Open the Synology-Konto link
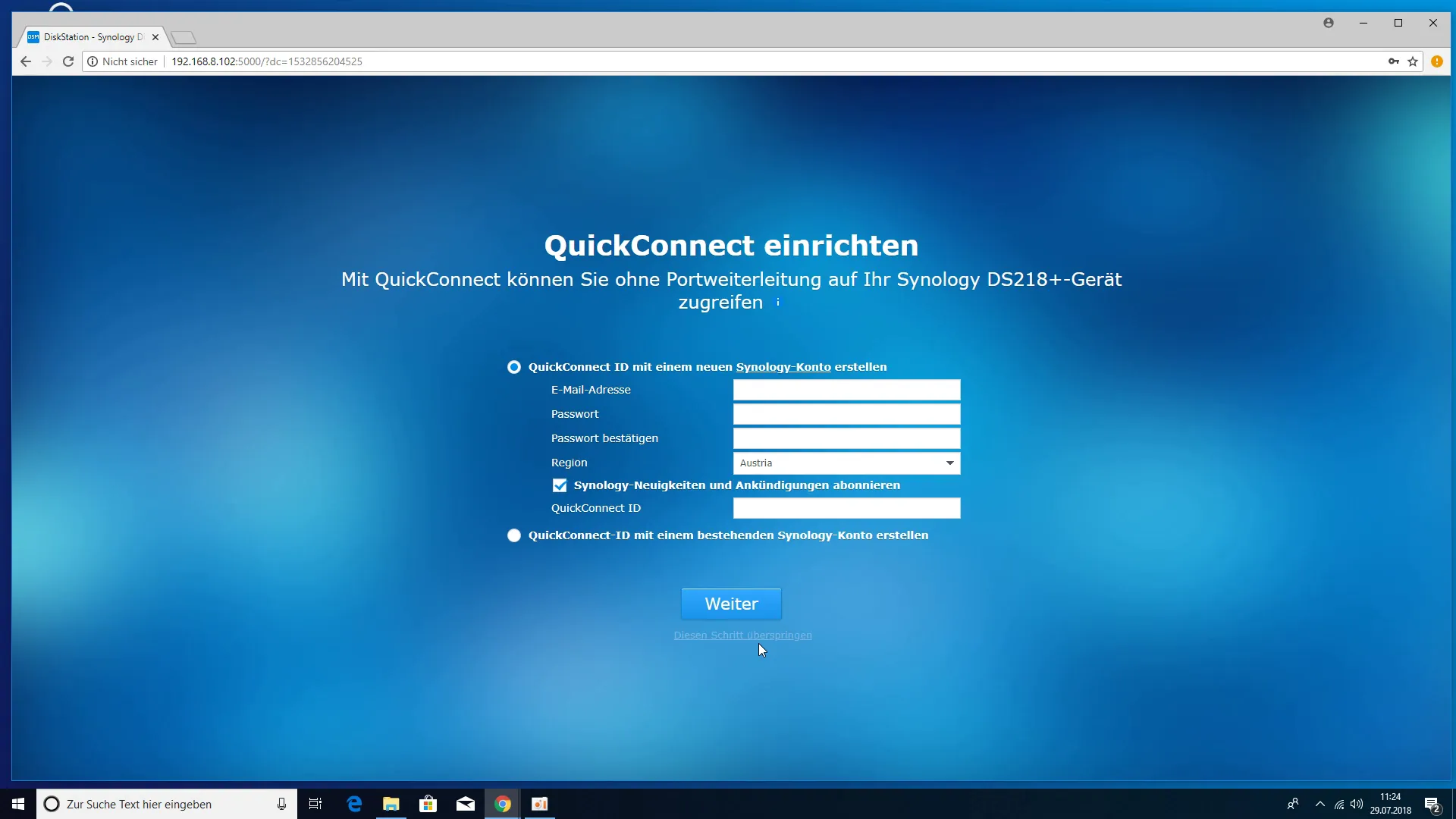The height and width of the screenshot is (819, 1456). pyautogui.click(x=783, y=367)
